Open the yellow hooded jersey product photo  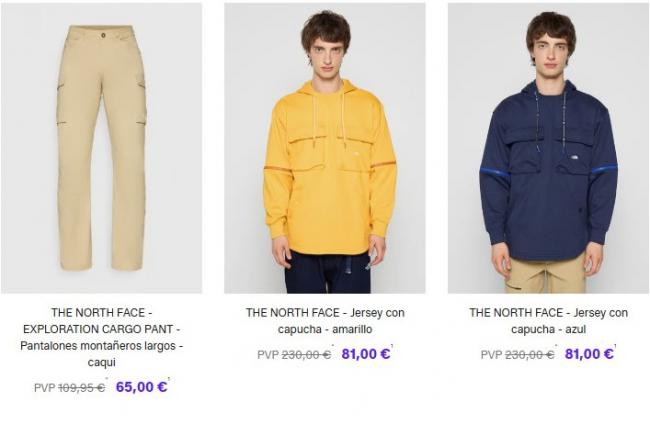pos(325,148)
